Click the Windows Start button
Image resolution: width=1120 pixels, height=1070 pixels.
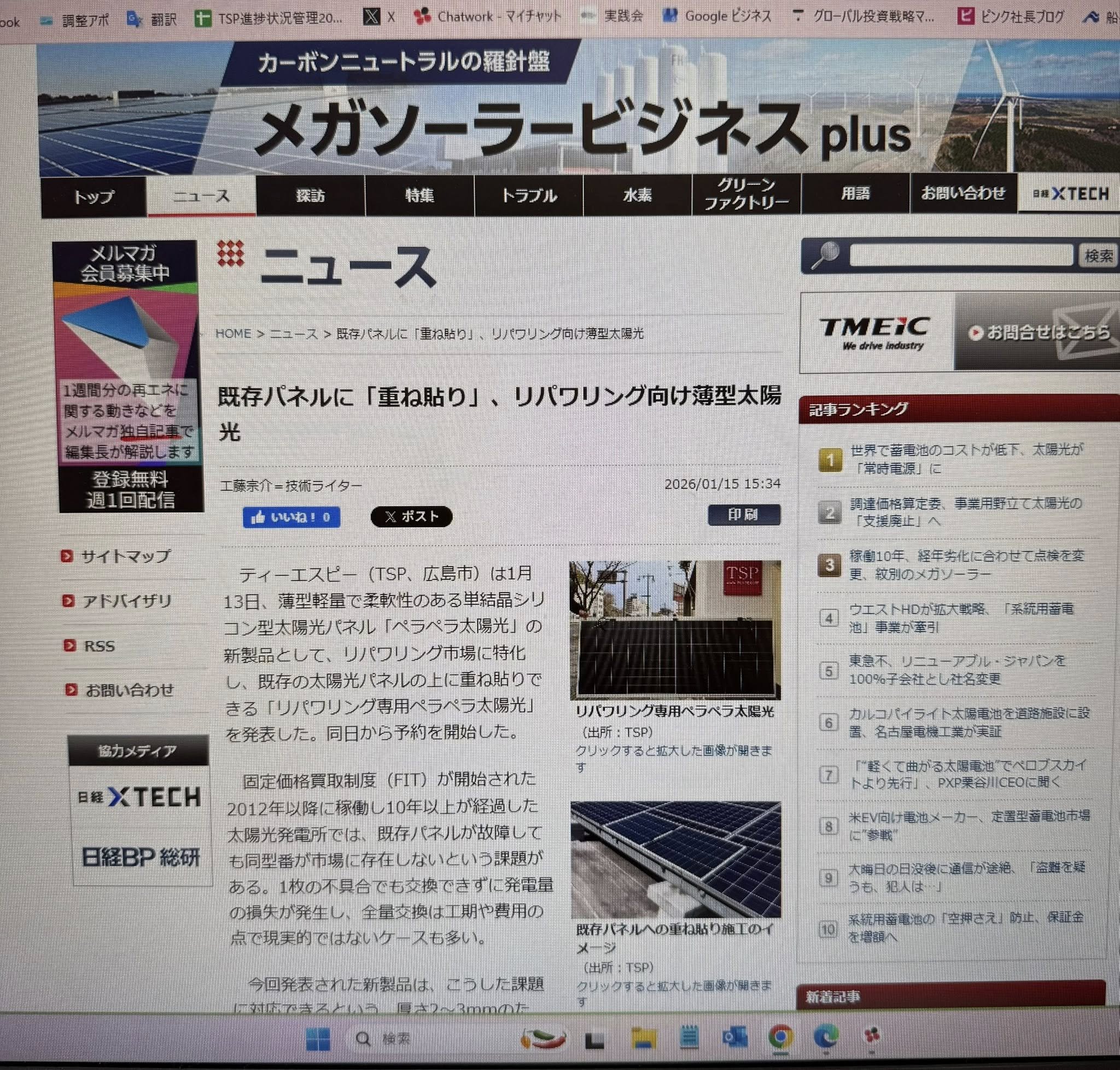[x=318, y=1039]
